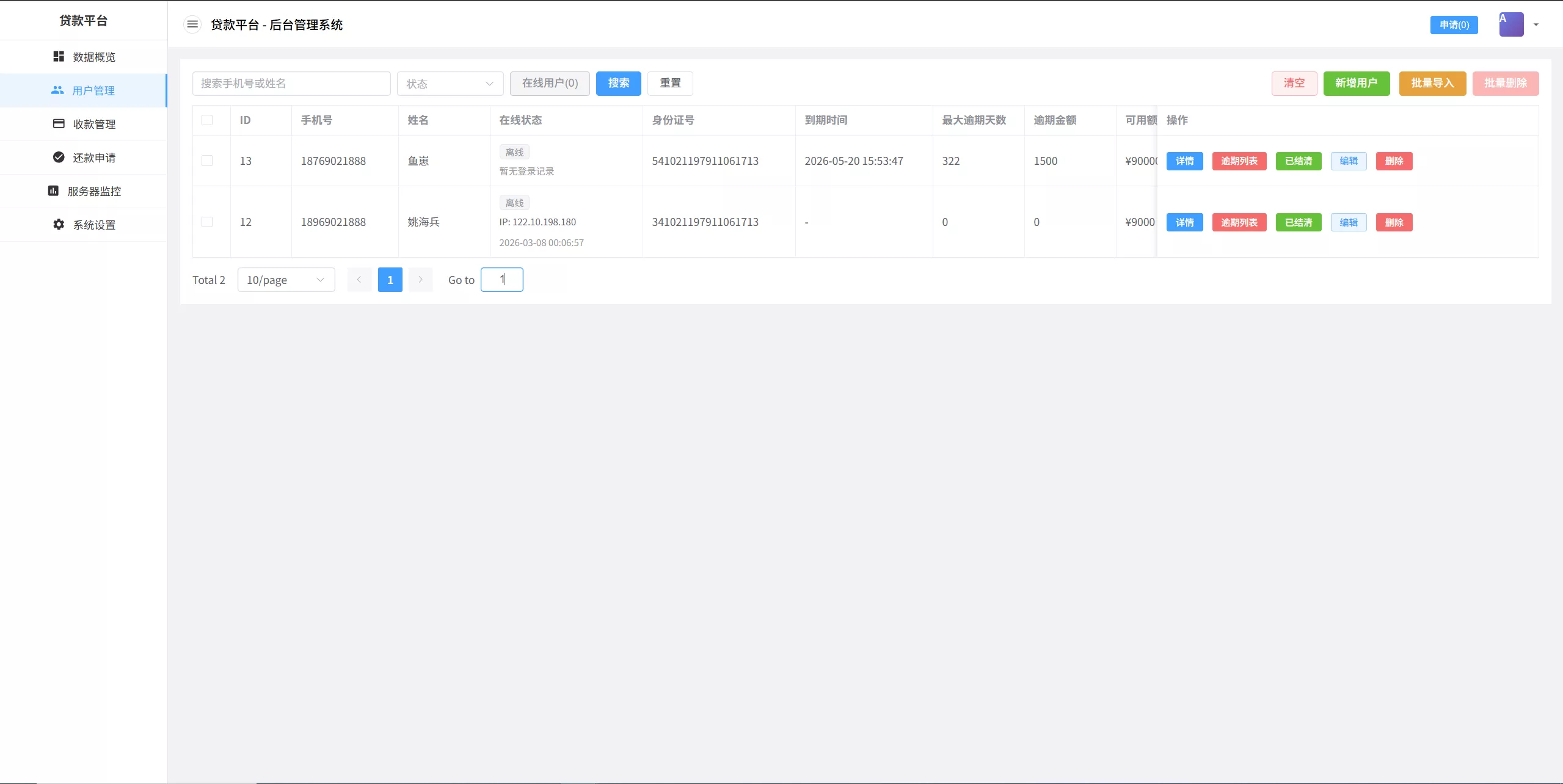The height and width of the screenshot is (784, 1563).
Task: Toggle the select-all checkbox in table header
Action: (208, 120)
